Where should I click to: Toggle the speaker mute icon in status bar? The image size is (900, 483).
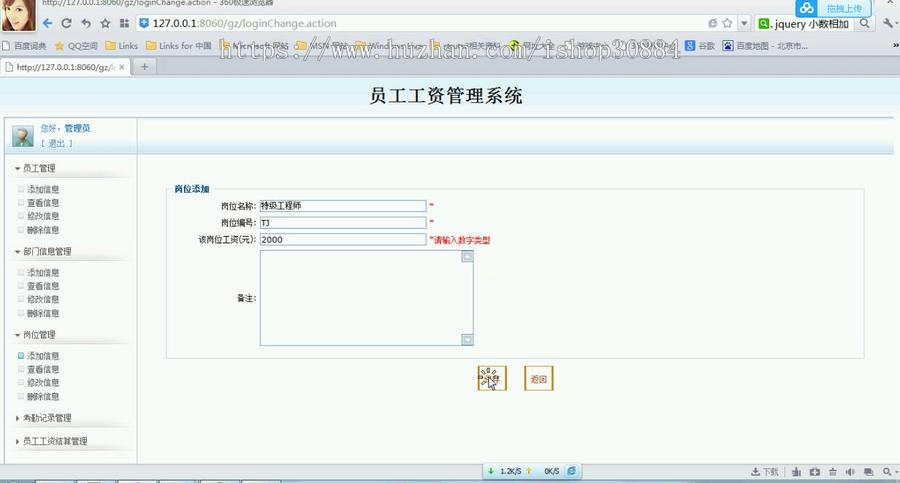[x=850, y=472]
